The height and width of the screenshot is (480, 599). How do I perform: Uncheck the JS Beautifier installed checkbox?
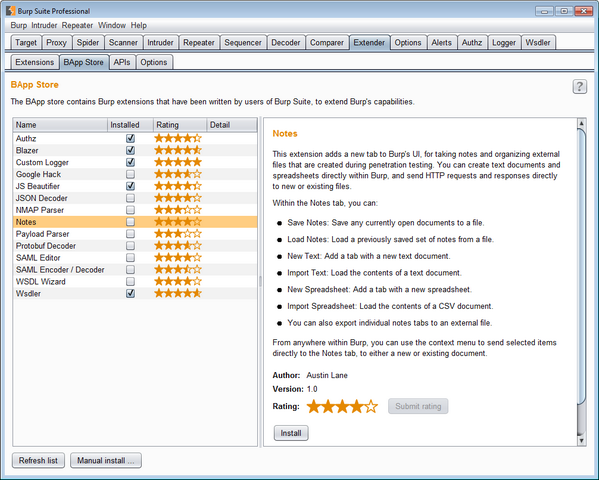pyautogui.click(x=130, y=186)
